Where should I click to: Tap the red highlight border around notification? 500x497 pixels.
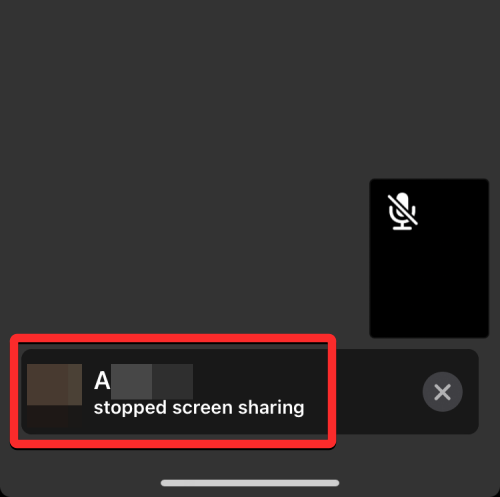coord(173,338)
